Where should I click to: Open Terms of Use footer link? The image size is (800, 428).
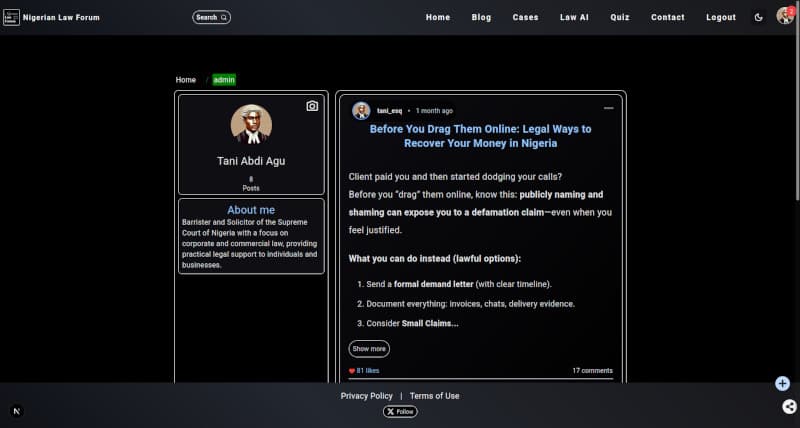434,396
